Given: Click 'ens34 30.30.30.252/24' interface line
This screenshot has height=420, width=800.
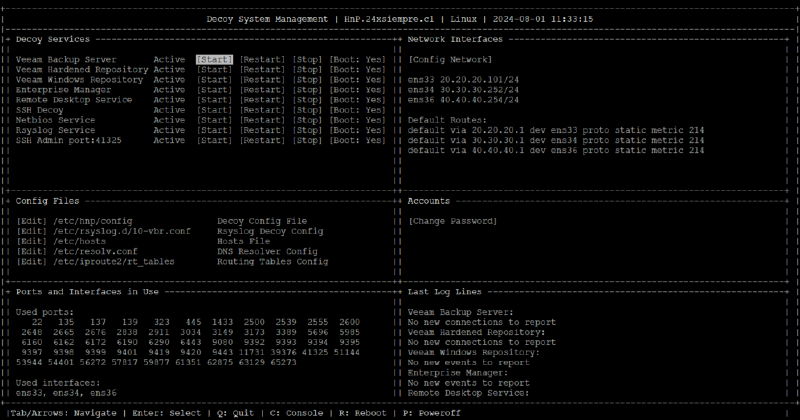Looking at the screenshot, I should [x=463, y=90].
